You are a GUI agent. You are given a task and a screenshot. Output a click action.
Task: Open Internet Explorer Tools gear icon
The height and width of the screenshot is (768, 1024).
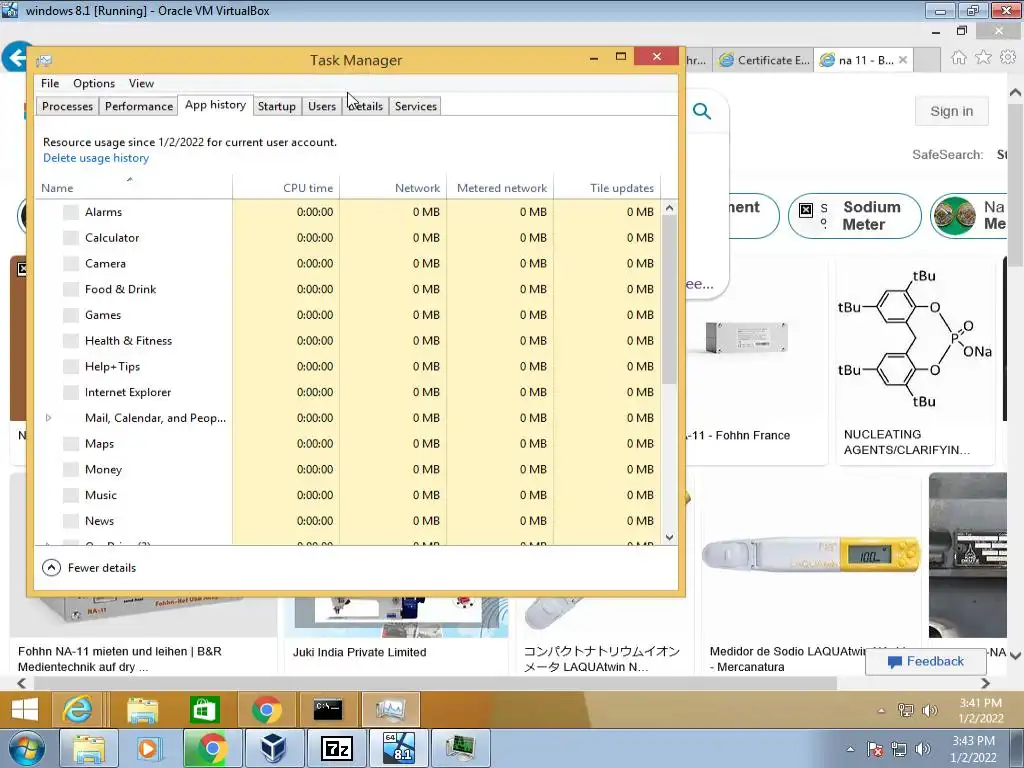[1008, 58]
